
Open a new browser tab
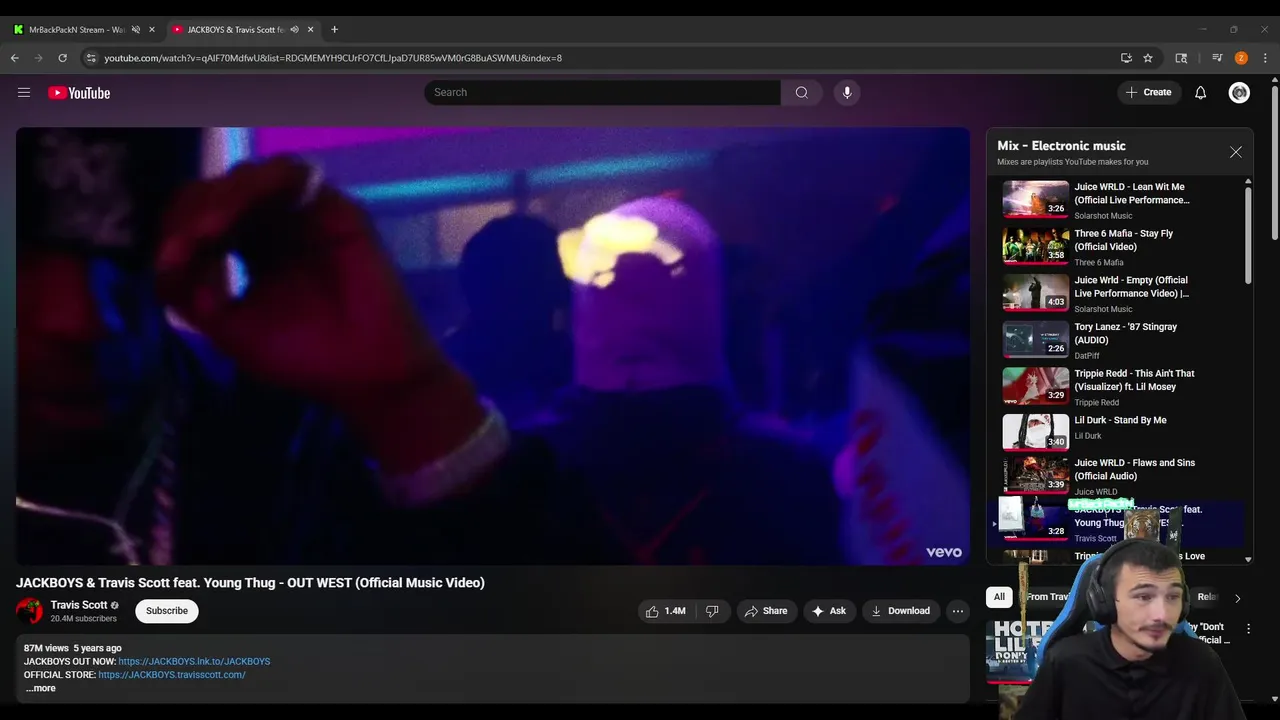click(x=334, y=29)
